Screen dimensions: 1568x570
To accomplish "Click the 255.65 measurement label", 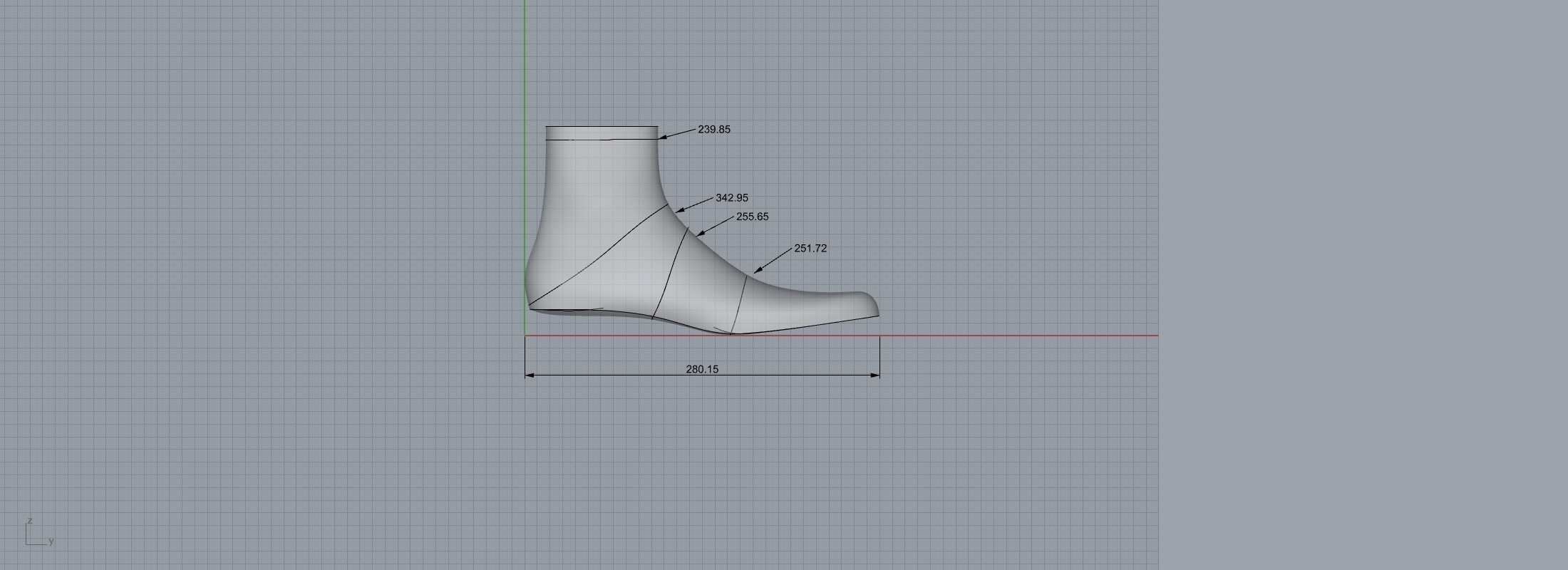I will coord(752,217).
